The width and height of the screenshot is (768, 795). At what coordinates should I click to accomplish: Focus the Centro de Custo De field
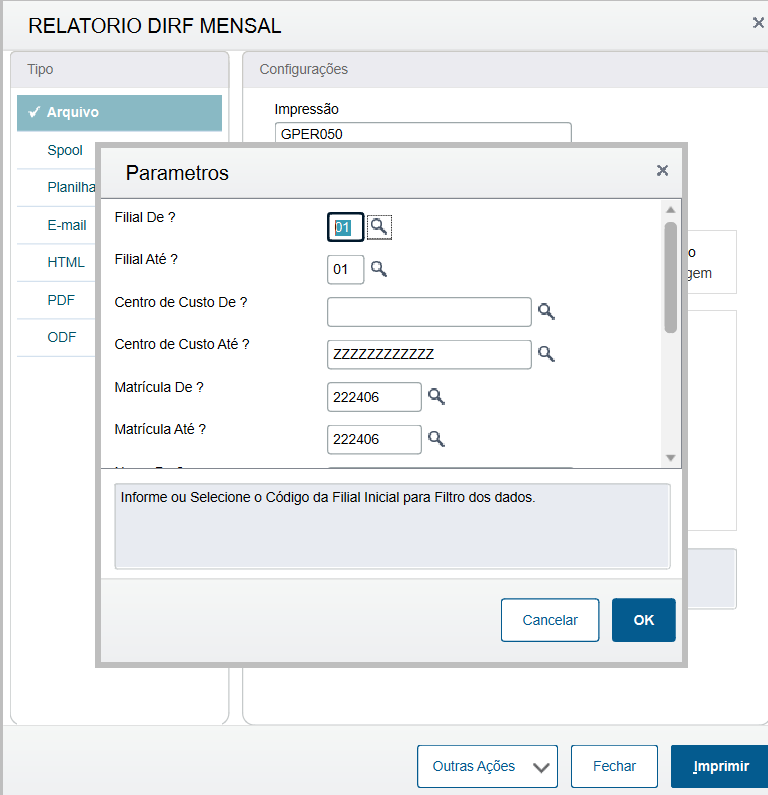(x=429, y=312)
